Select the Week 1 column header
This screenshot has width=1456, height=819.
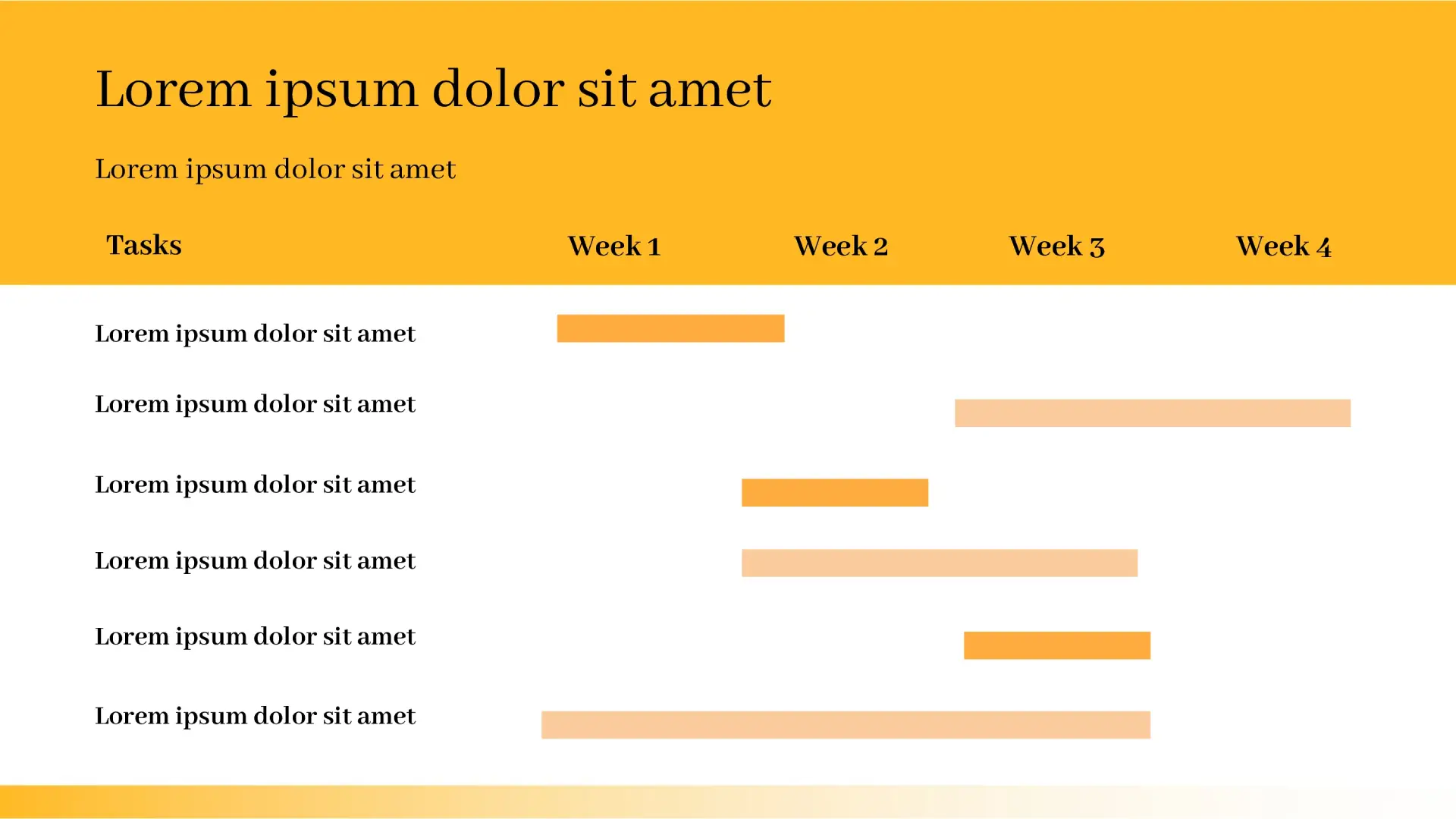point(614,246)
